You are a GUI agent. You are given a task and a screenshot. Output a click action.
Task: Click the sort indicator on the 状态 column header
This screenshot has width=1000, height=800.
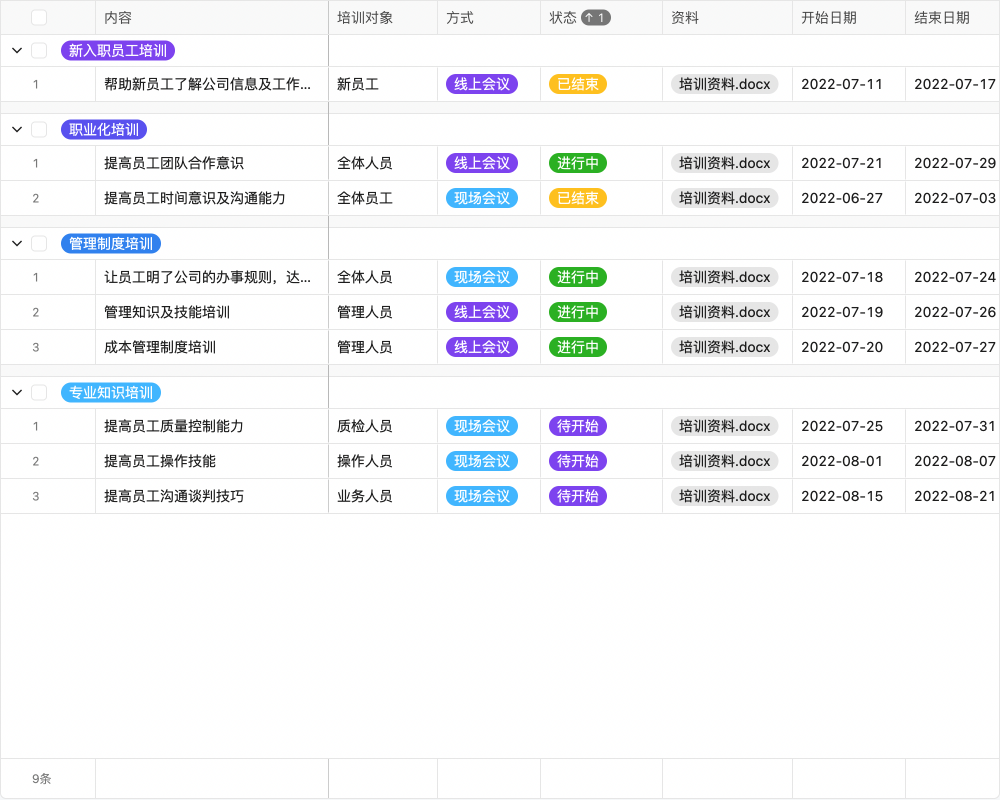pos(595,17)
